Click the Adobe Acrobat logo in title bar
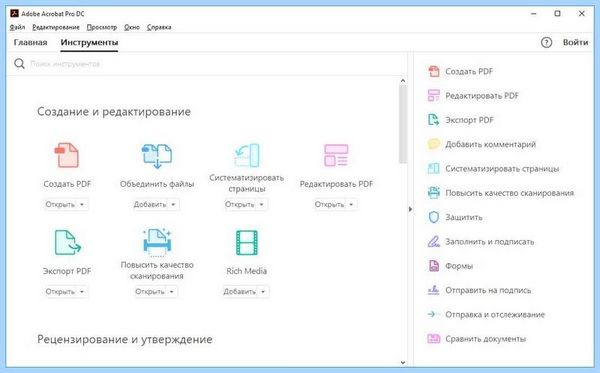Screen dimensions: 600x373 coord(14,13)
